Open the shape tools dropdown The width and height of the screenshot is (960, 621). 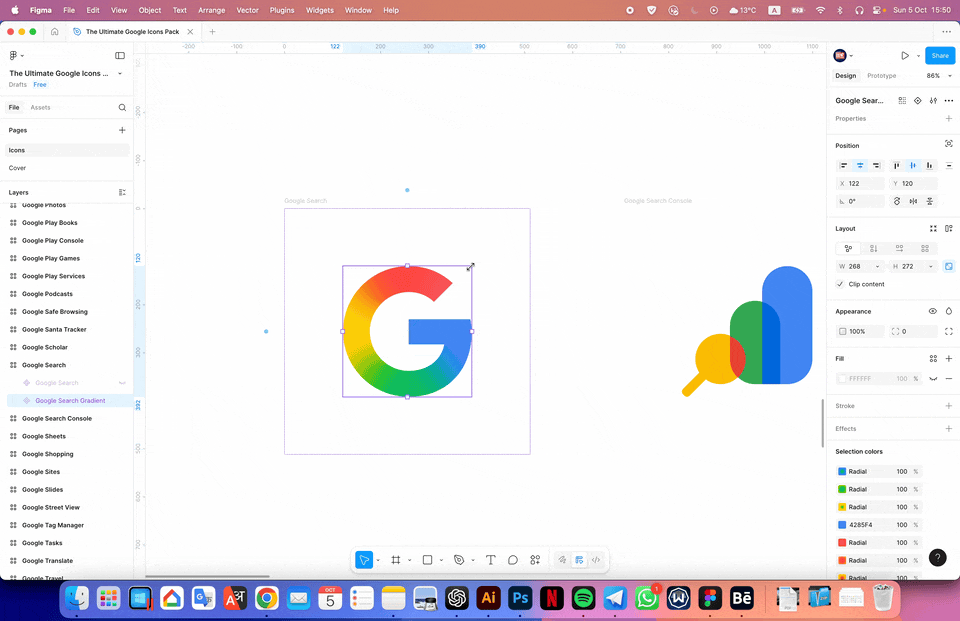pos(441,560)
